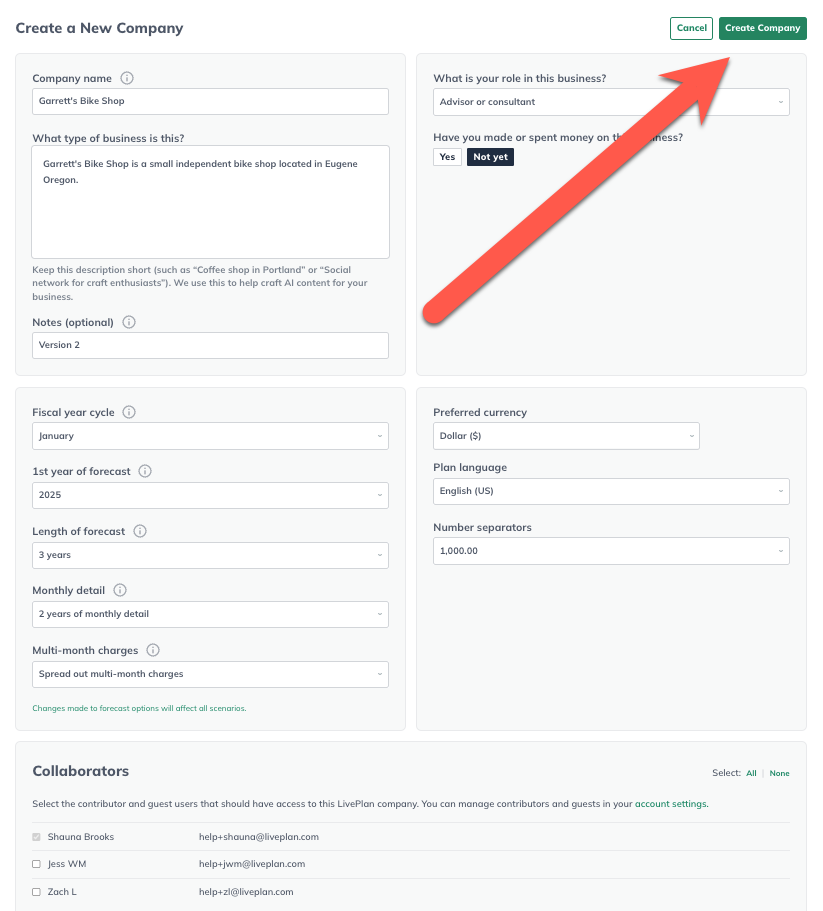Open role in this business dropdown
This screenshot has height=911, width=823.
[x=611, y=102]
